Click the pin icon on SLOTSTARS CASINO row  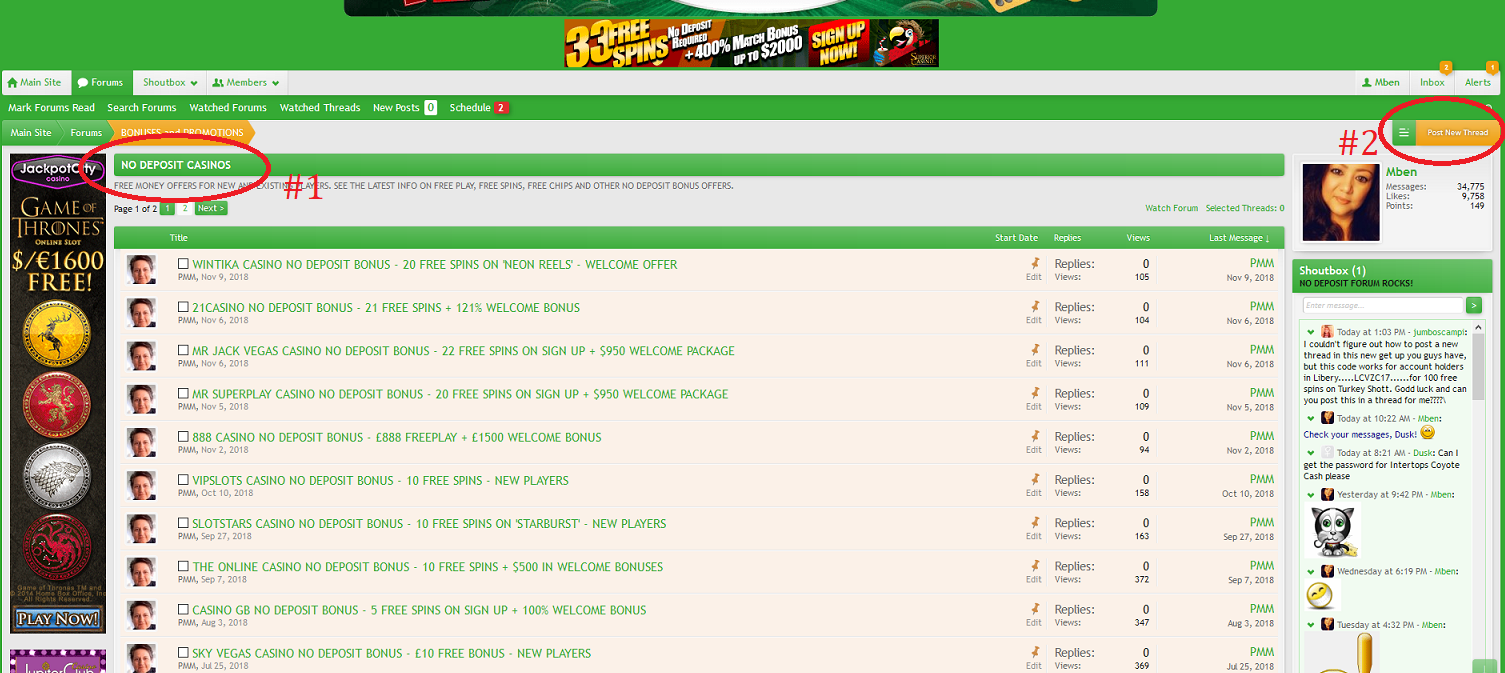tap(1035, 522)
